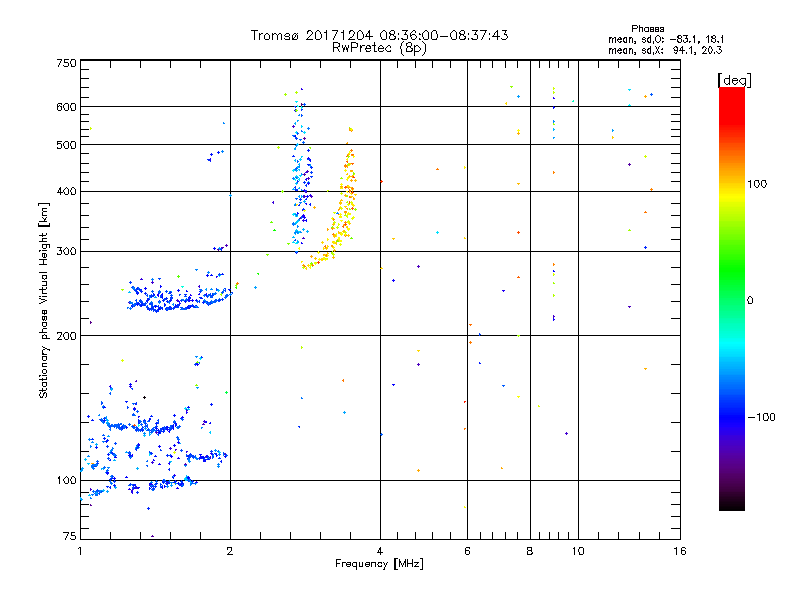Click the 'Stationary phase Virtual Height [km]' axis title

click(43, 300)
